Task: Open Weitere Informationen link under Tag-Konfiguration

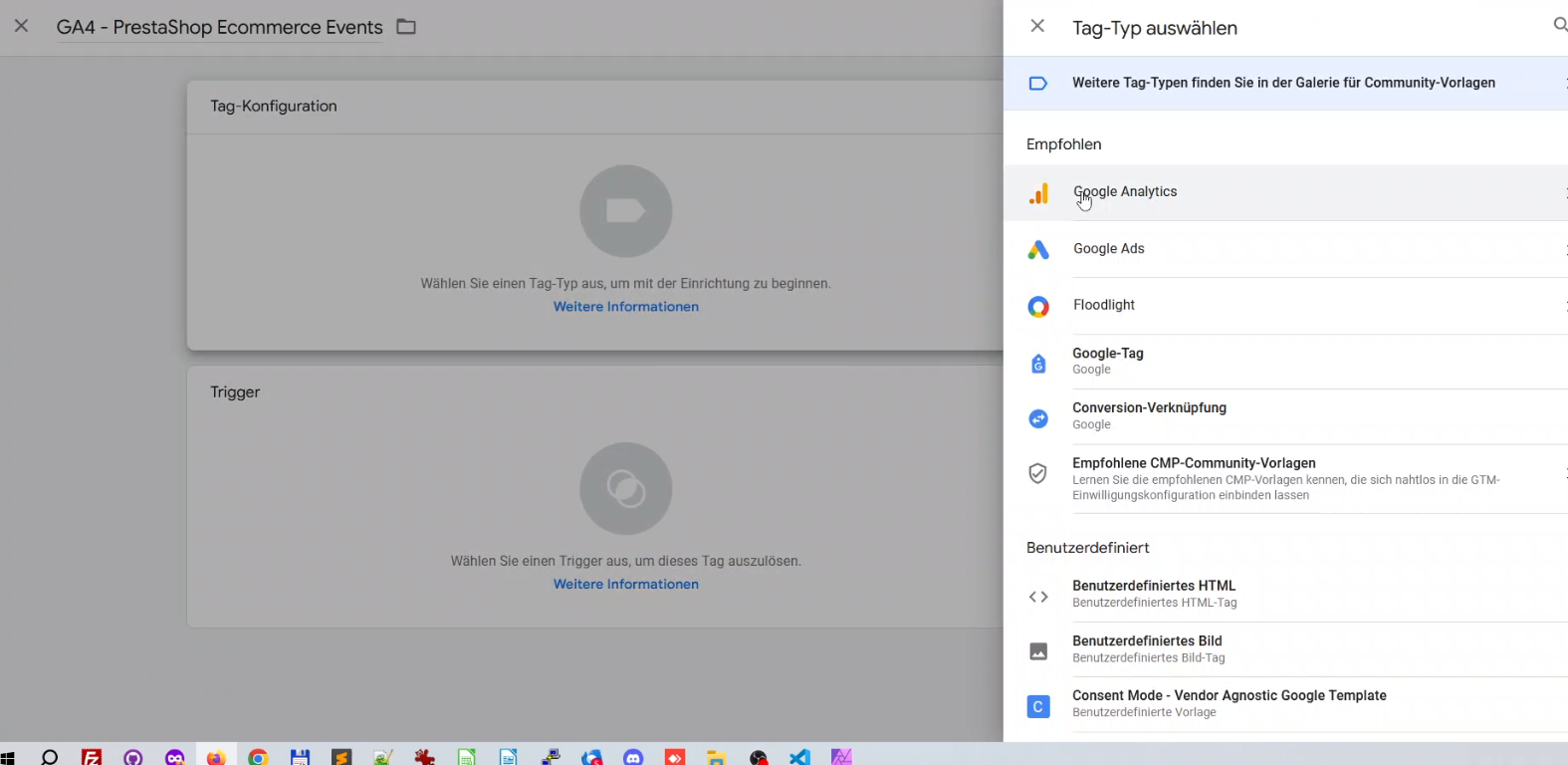Action: point(625,307)
